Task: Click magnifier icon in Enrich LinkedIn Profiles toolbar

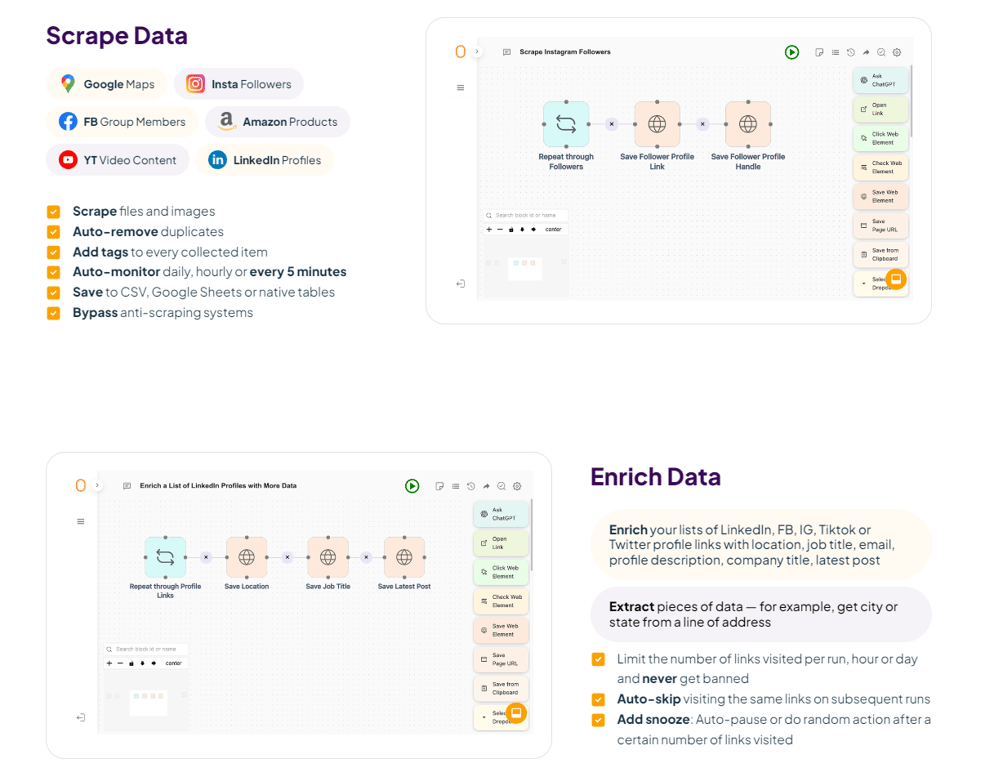Action: coord(501,486)
